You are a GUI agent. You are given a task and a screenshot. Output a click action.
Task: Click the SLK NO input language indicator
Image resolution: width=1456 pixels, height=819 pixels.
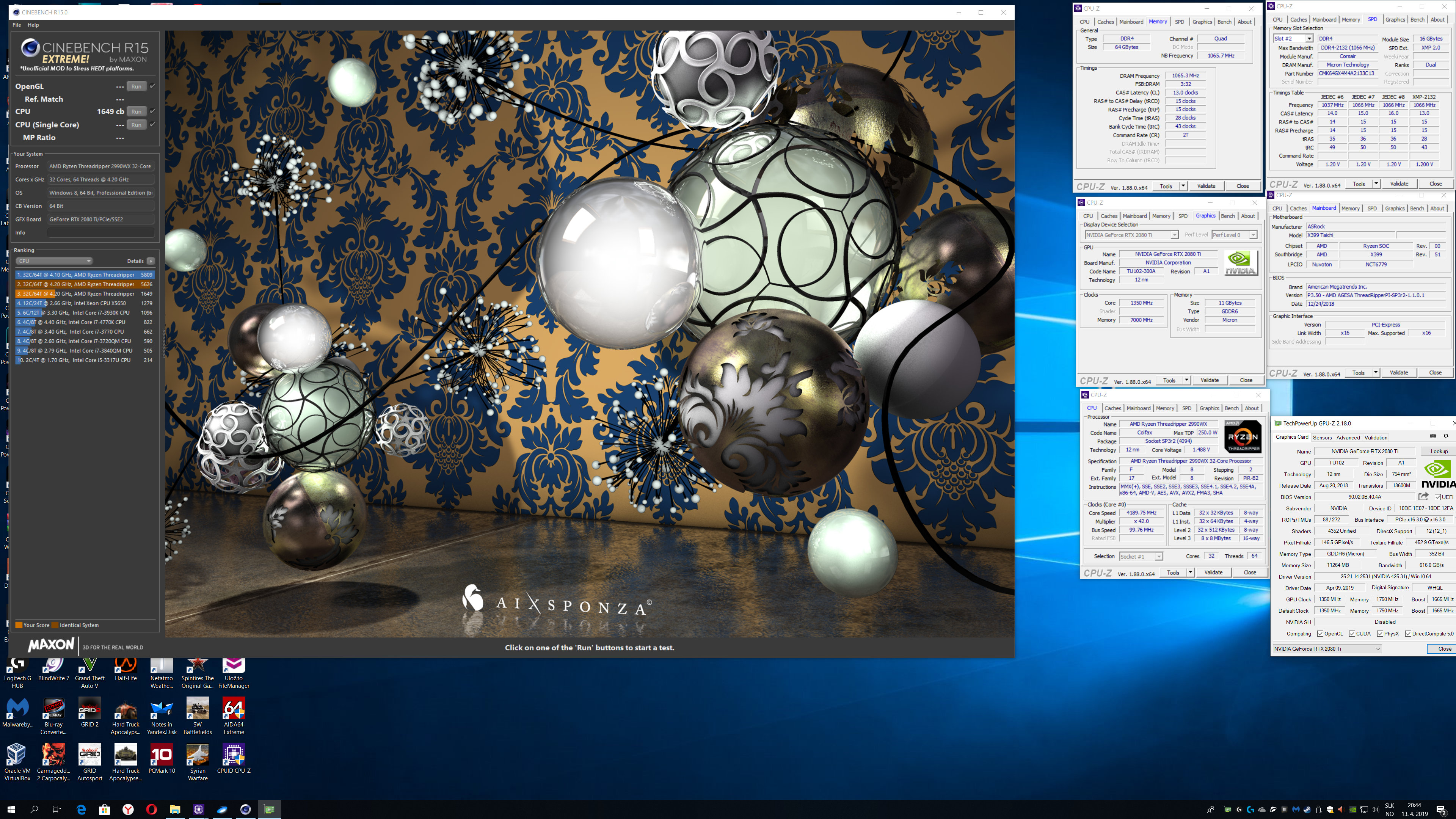coord(1389,810)
